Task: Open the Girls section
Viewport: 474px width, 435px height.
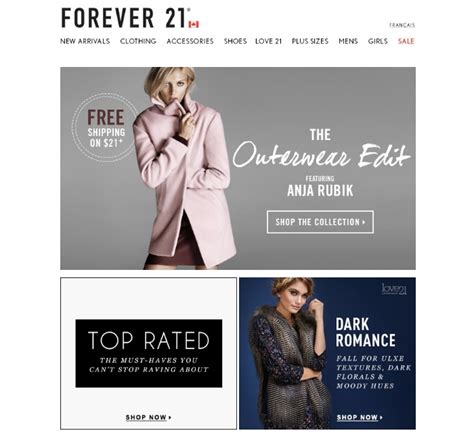Action: point(378,41)
